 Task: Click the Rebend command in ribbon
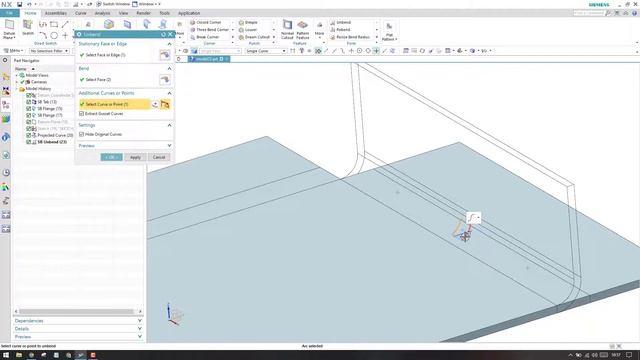click(340, 30)
